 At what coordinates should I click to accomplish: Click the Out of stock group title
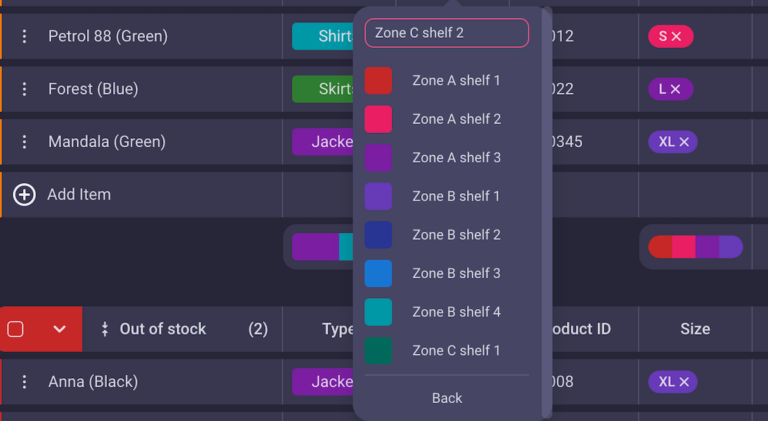pyautogui.click(x=163, y=329)
